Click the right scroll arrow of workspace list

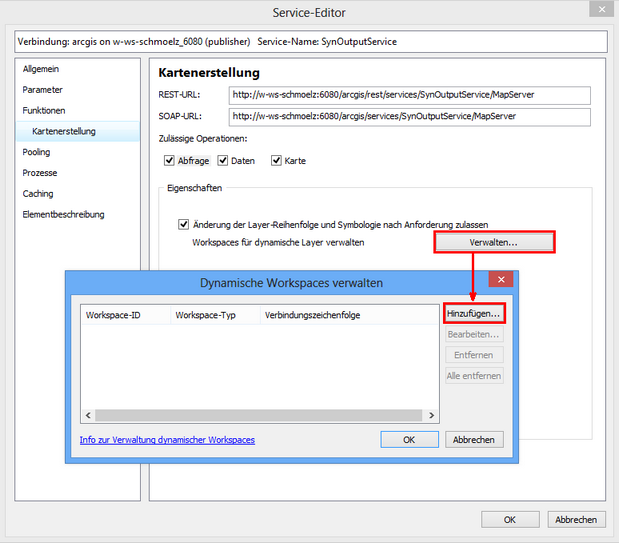[431, 415]
